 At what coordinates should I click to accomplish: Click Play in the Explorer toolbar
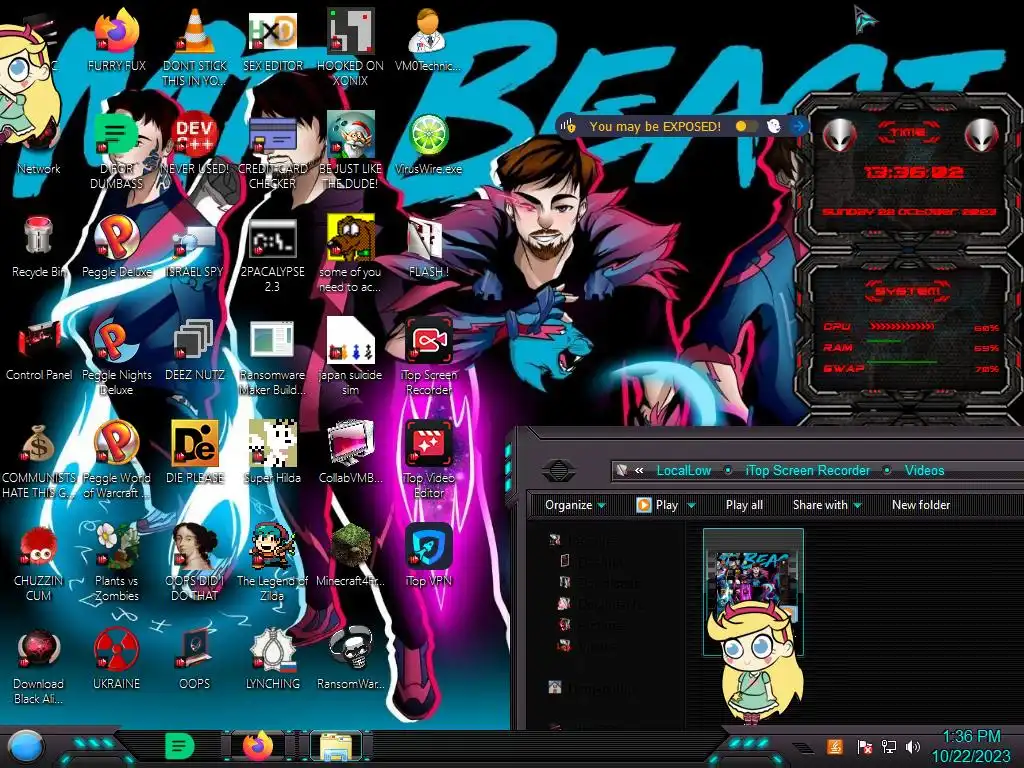[x=658, y=505]
